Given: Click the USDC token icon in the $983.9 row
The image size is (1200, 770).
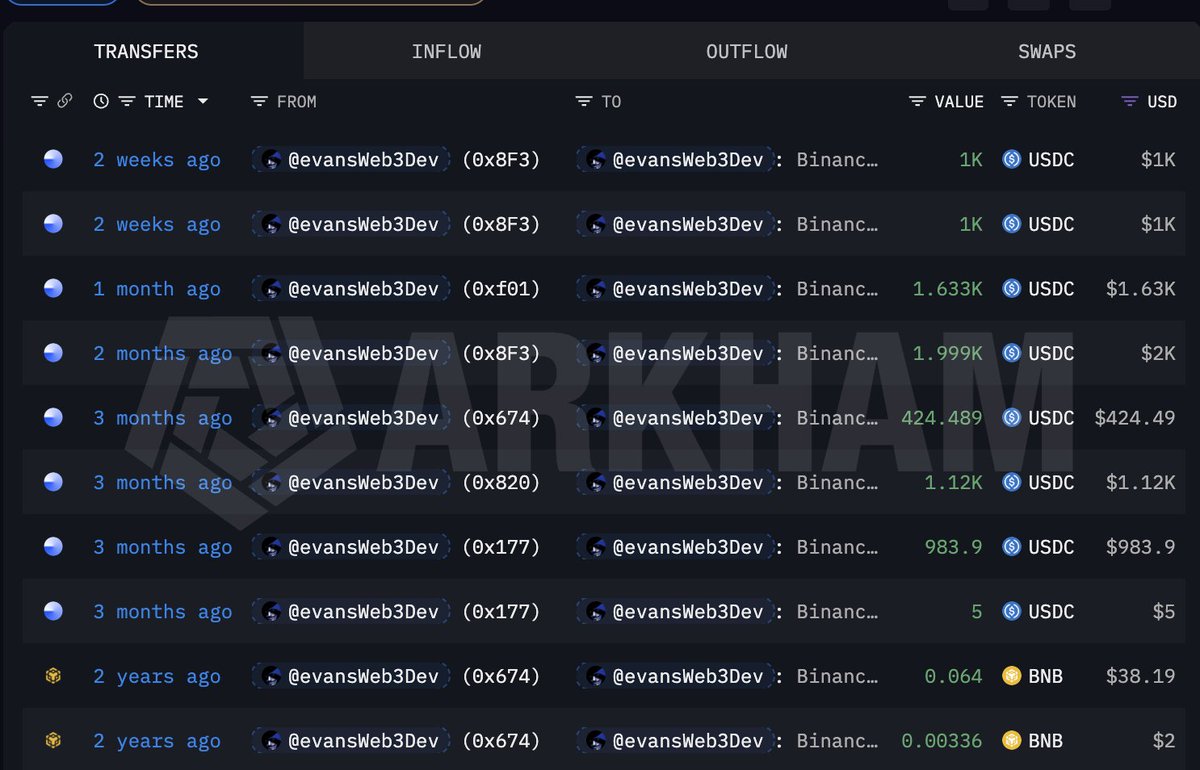Looking at the screenshot, I should (1011, 547).
